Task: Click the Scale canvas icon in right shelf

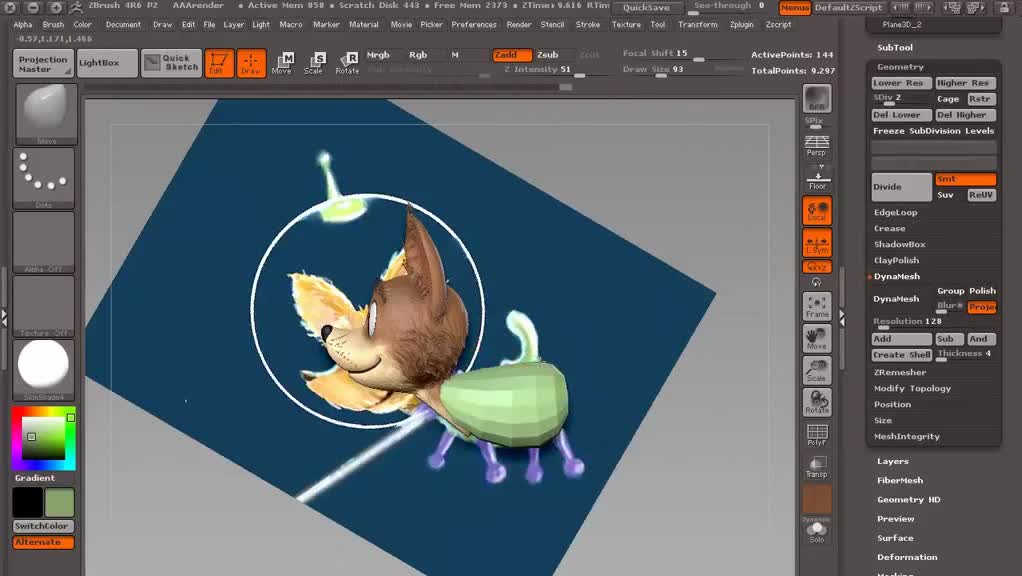Action: 817,370
